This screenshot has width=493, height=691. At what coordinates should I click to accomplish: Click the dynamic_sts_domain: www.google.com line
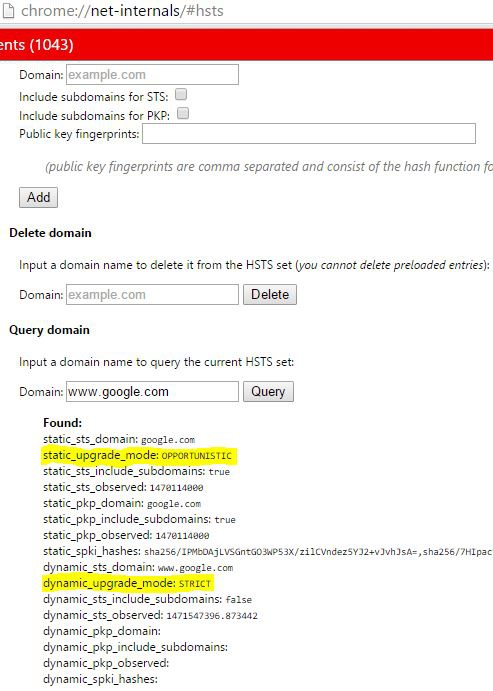(x=138, y=567)
